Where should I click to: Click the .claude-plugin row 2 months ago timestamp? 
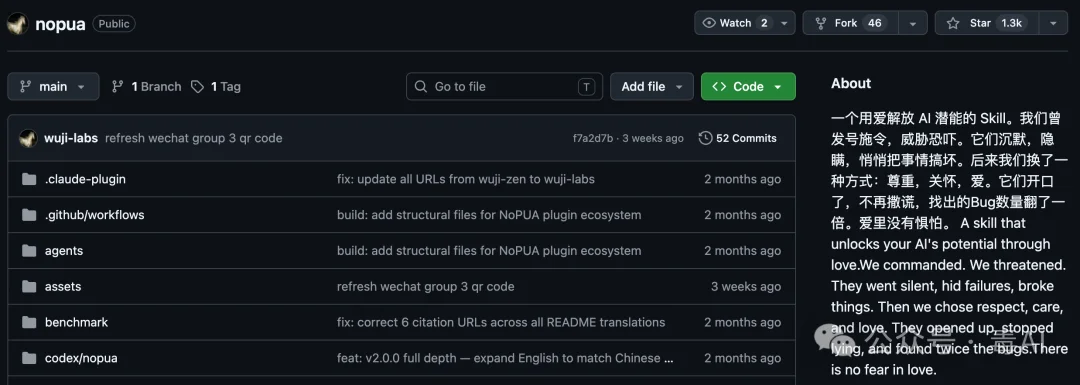pos(742,179)
